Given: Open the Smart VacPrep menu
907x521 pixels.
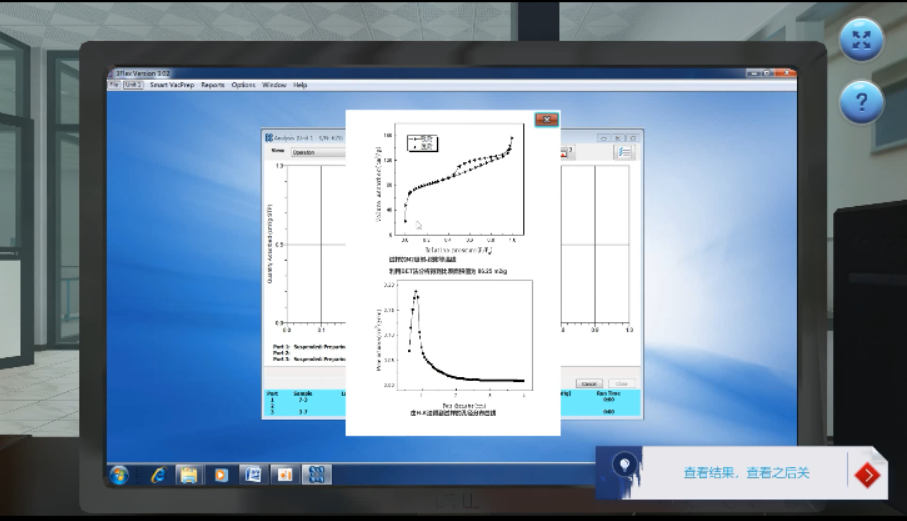Looking at the screenshot, I should coord(172,85).
